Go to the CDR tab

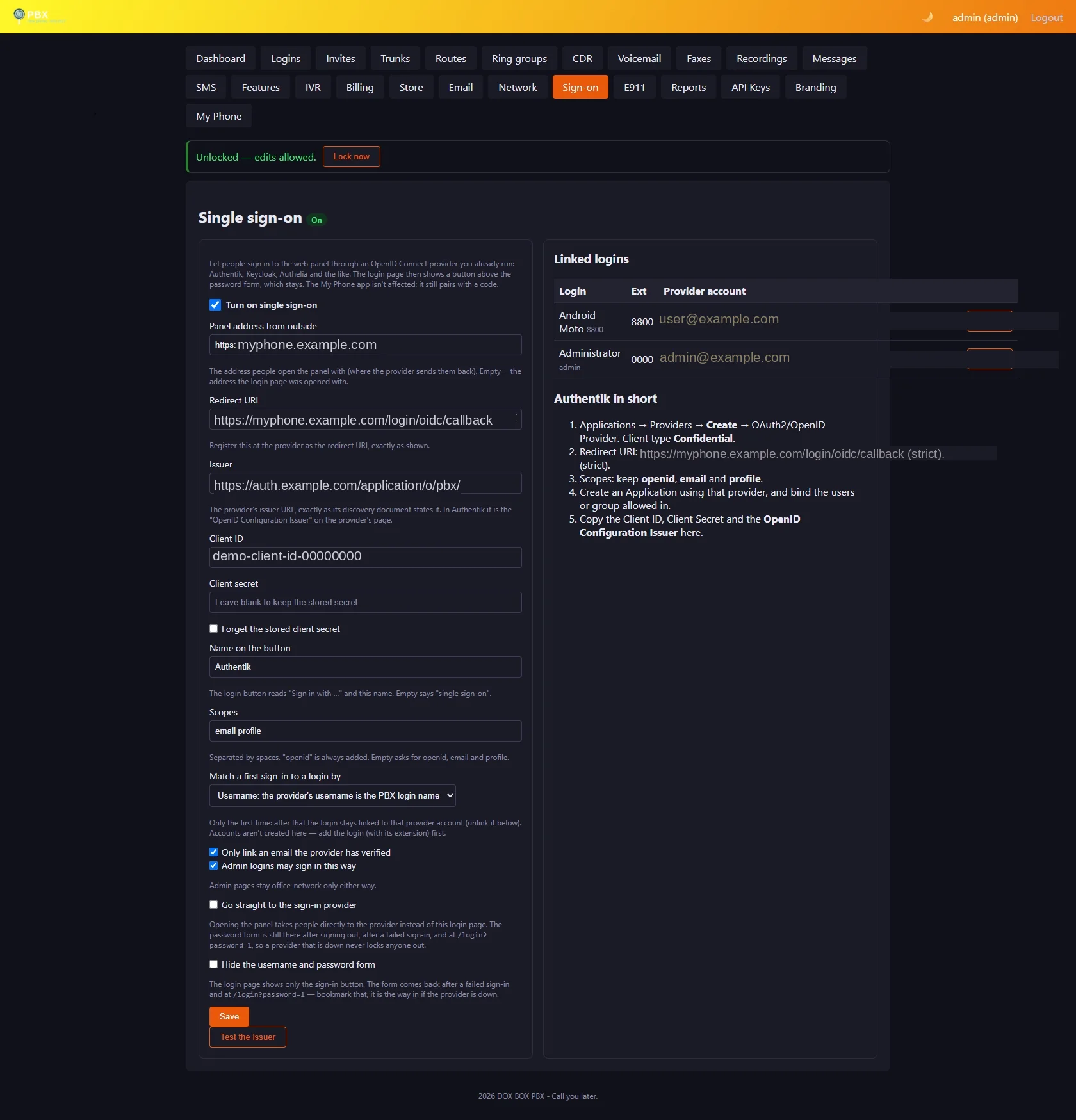tap(582, 58)
